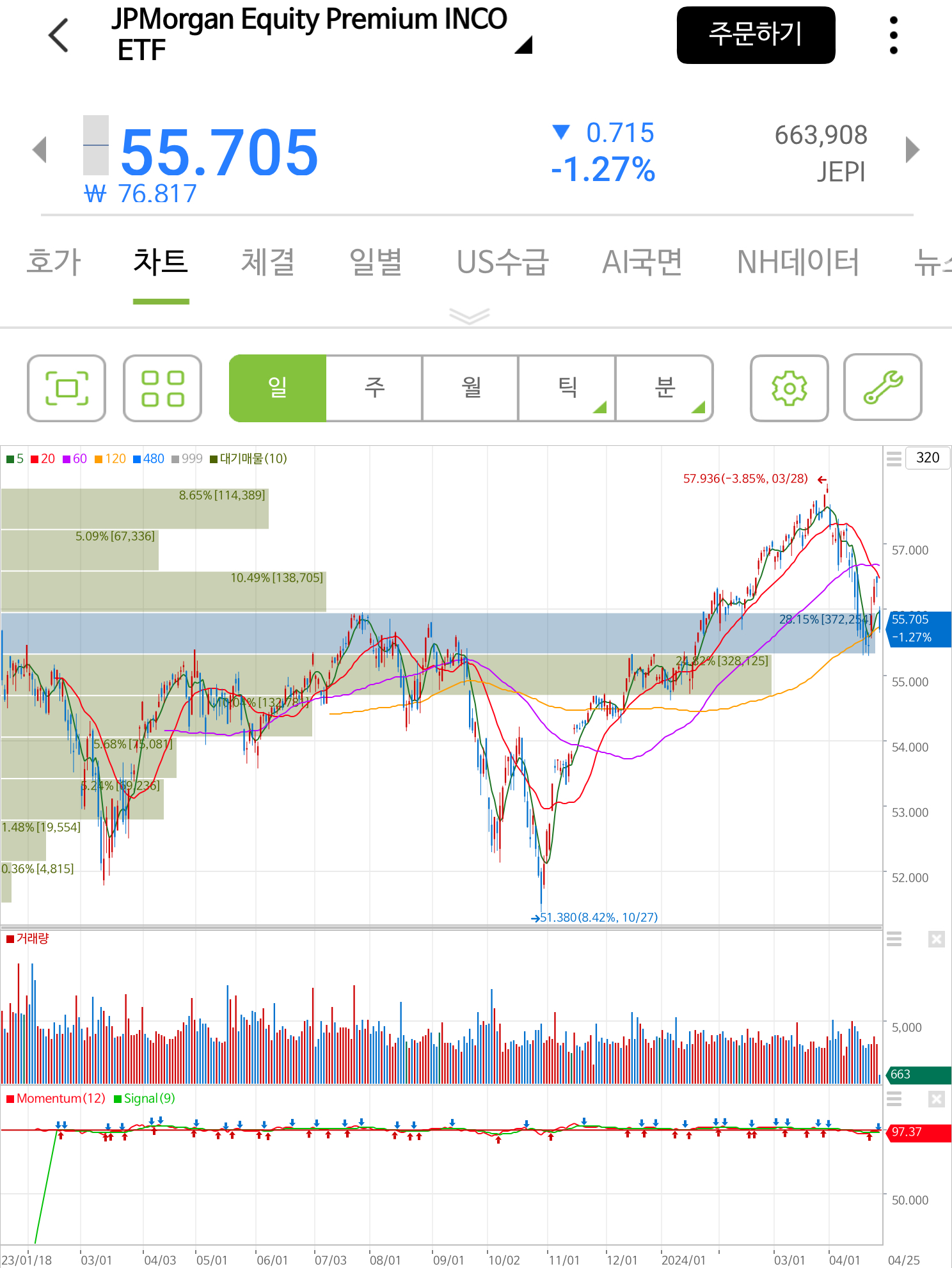This screenshot has width=952, height=1268.
Task: Tap the 대기매물(10) legend item
Action: [248, 459]
